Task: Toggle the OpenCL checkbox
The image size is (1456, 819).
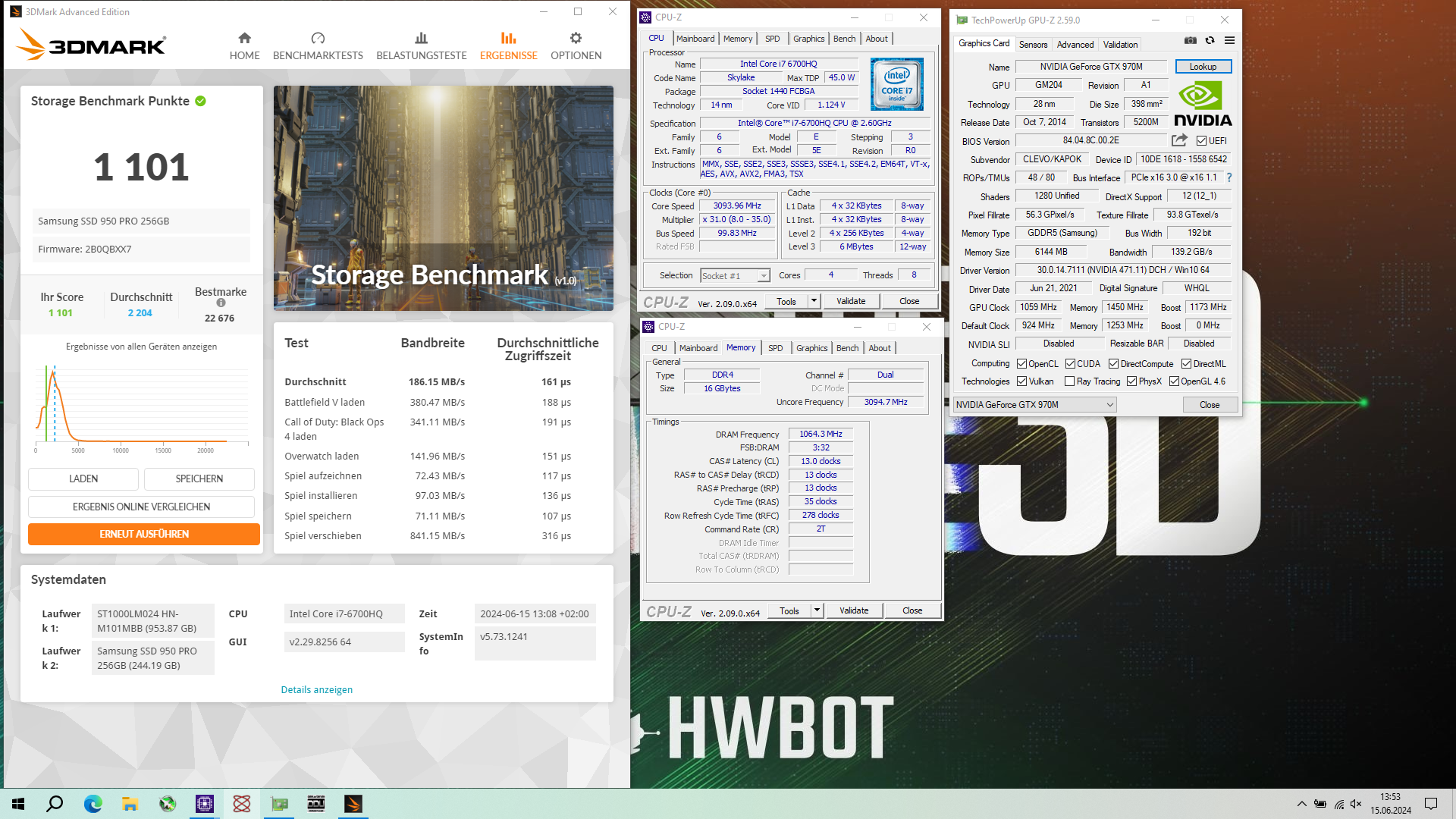Action: tap(1021, 364)
